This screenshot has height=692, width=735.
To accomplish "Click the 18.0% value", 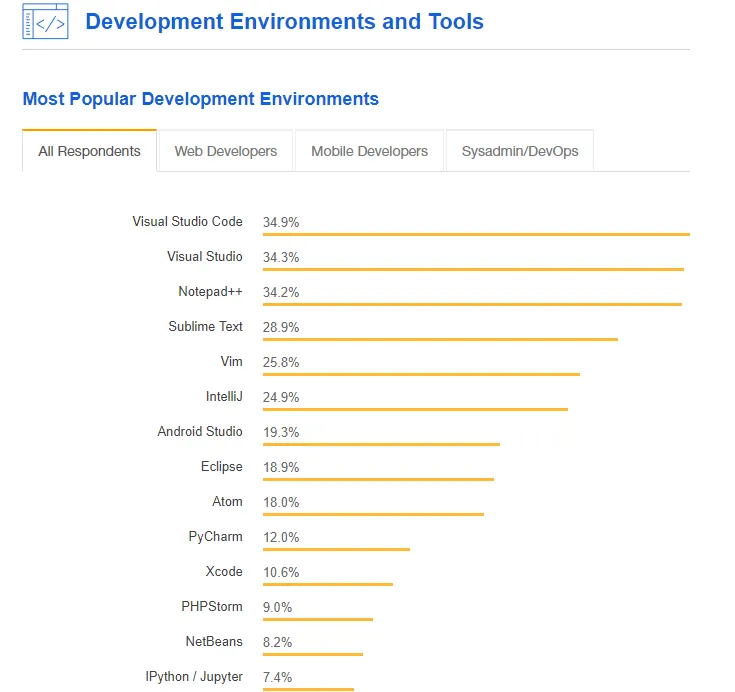I will pyautogui.click(x=281, y=503).
